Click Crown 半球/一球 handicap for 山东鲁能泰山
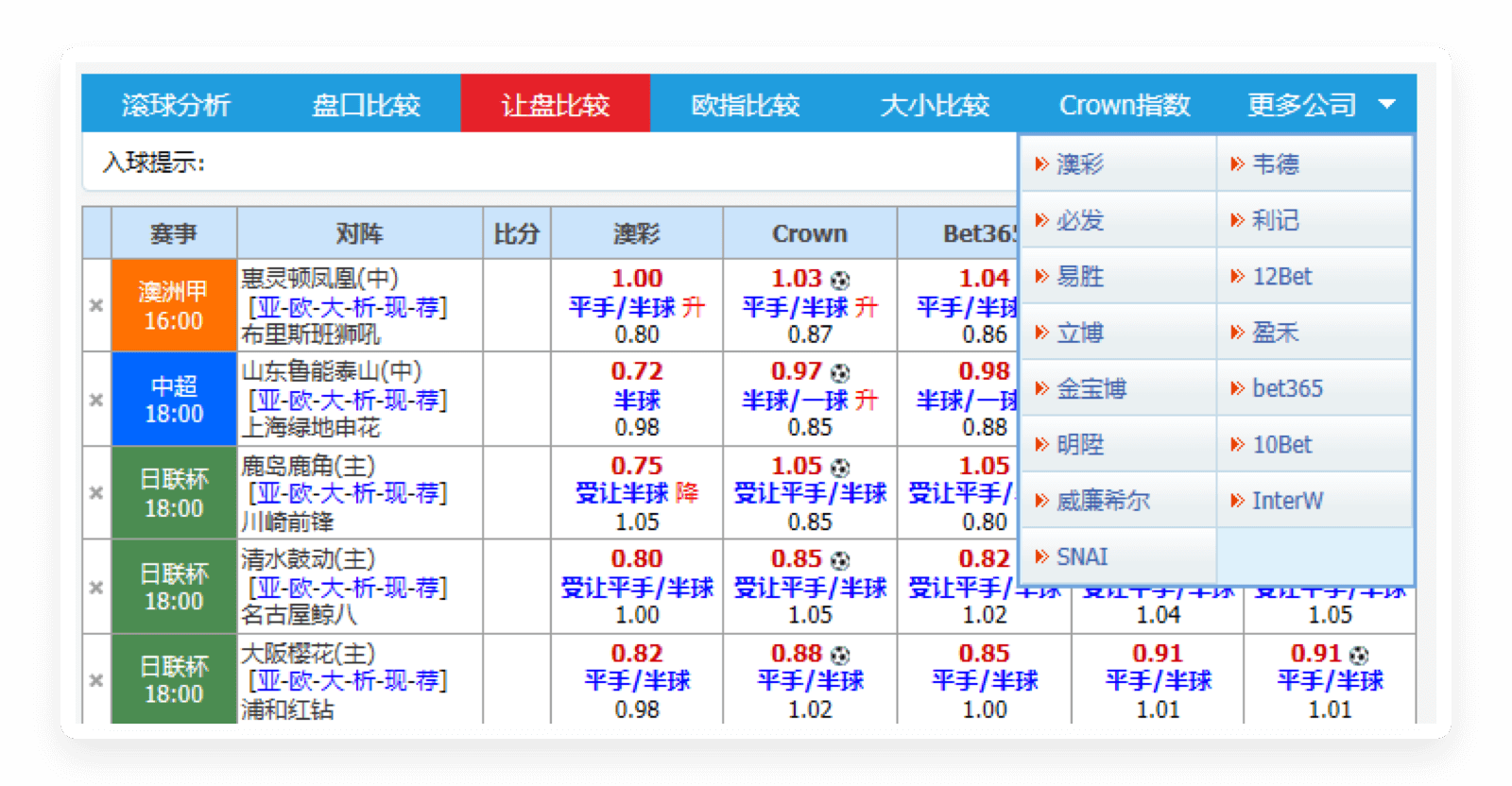Viewport: 1512px width, 786px height. pyautogui.click(x=796, y=401)
